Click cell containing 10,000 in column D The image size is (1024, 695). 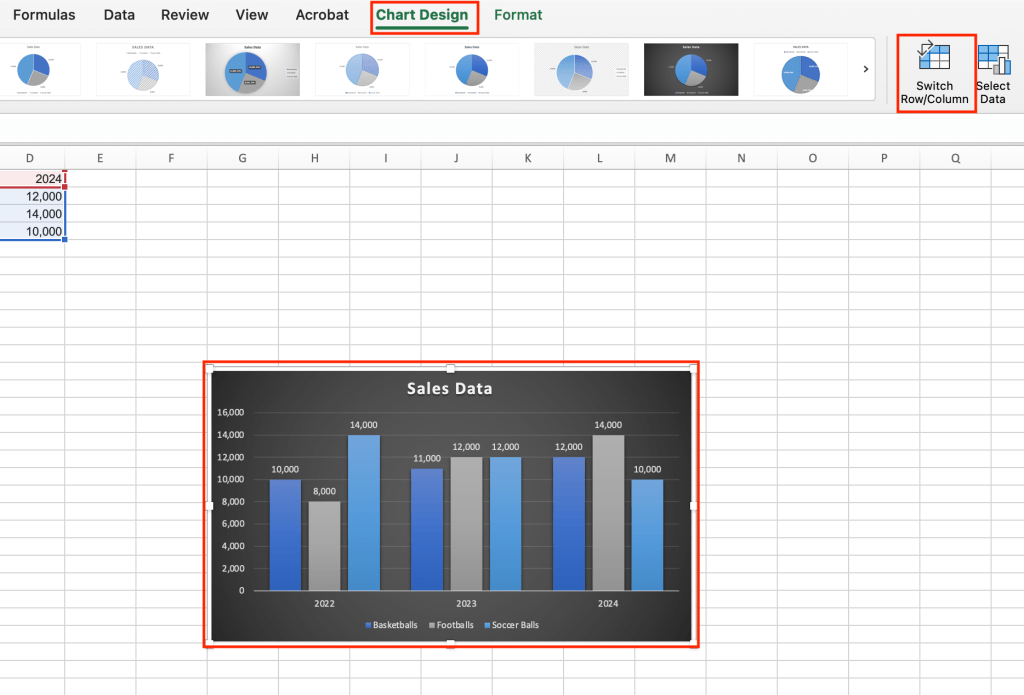pyautogui.click(x=32, y=231)
